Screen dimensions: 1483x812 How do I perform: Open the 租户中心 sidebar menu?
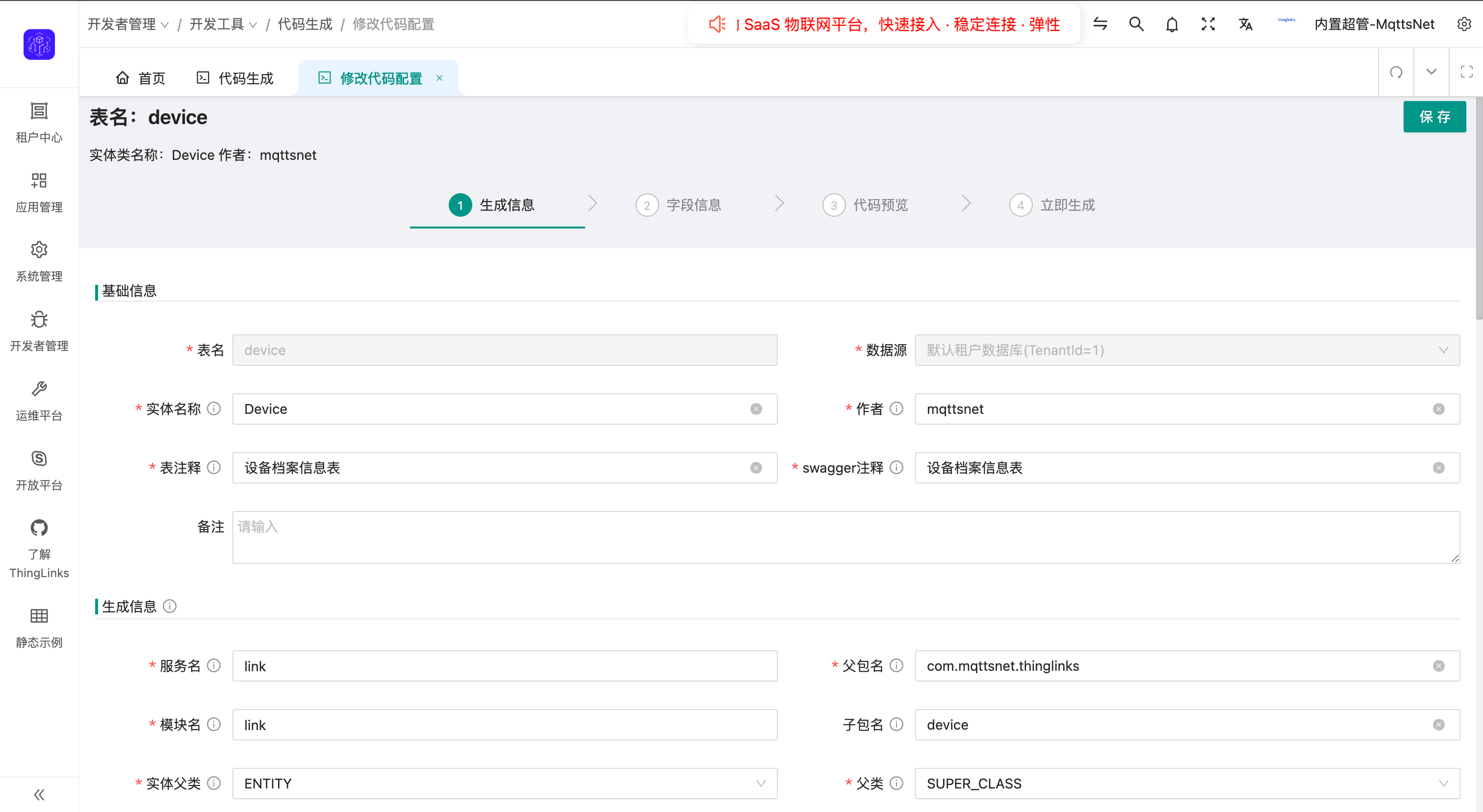click(39, 122)
